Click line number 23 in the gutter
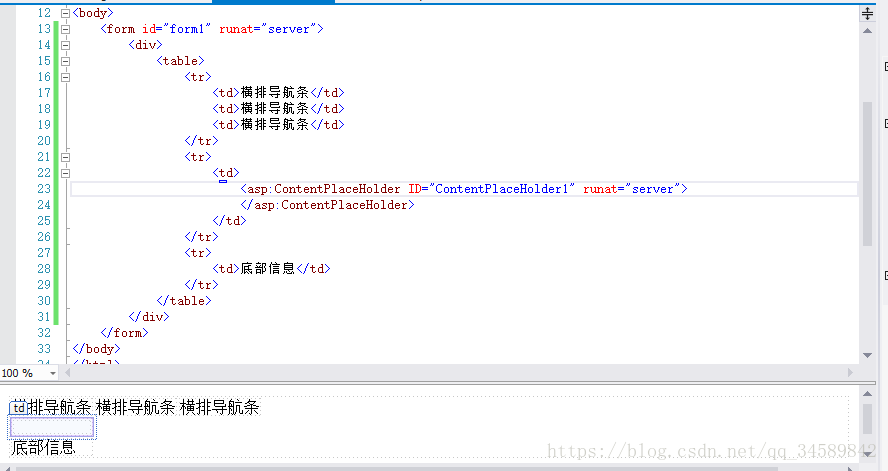The image size is (888, 471). [x=44, y=189]
